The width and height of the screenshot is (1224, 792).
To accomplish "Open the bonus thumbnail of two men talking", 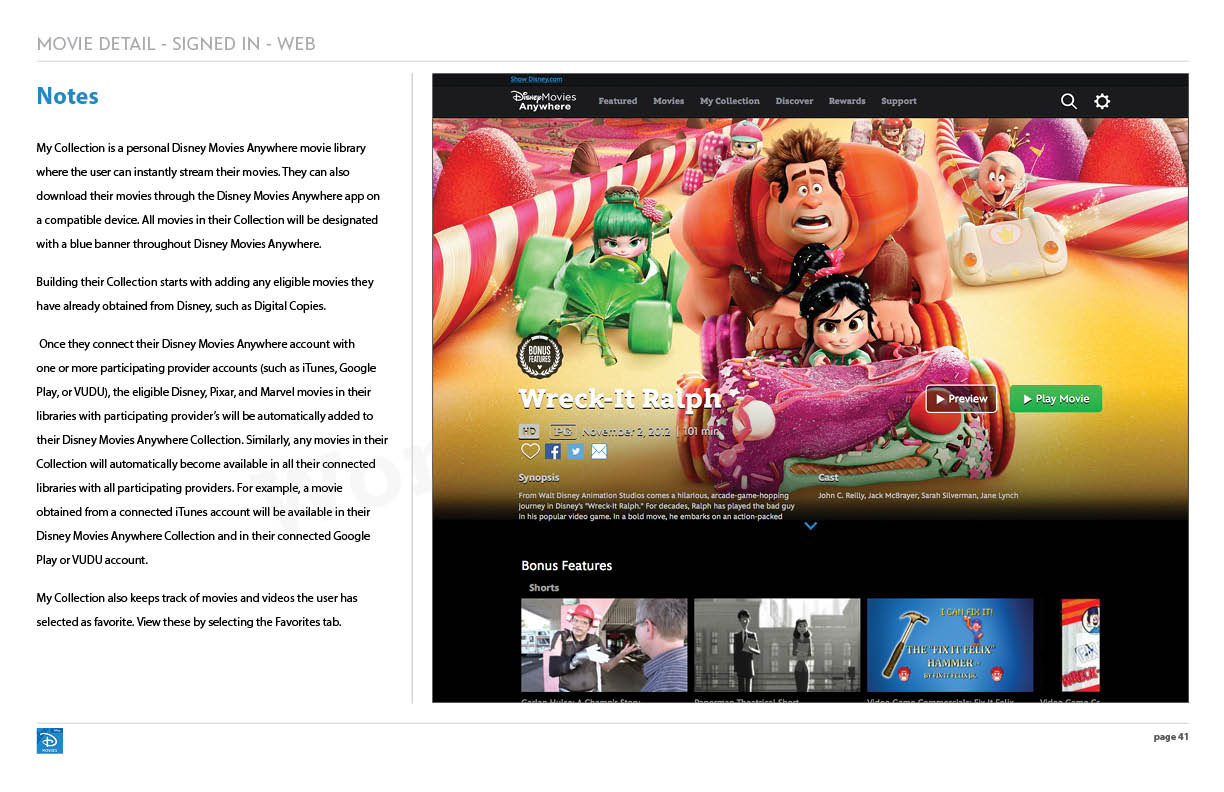I will click(x=604, y=645).
